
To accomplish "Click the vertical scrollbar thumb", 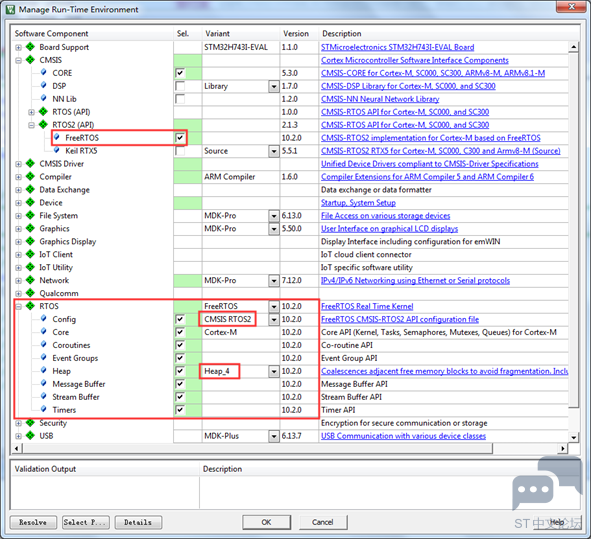I will pyautogui.click(x=573, y=230).
